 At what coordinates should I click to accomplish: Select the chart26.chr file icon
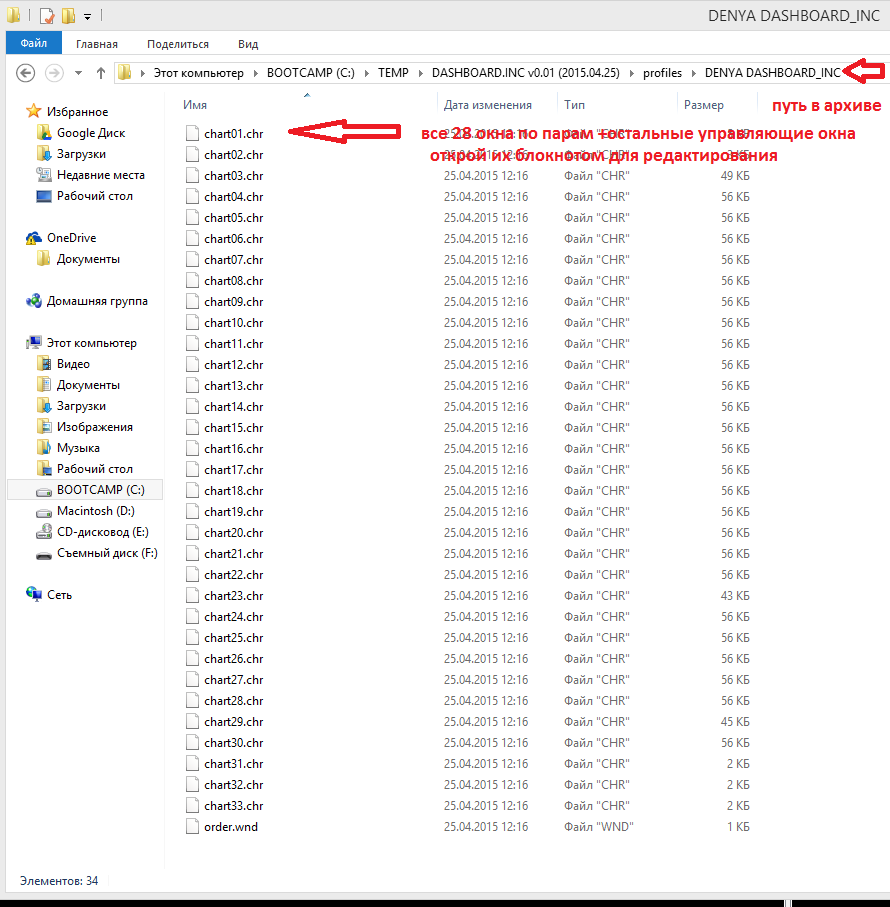[193, 659]
